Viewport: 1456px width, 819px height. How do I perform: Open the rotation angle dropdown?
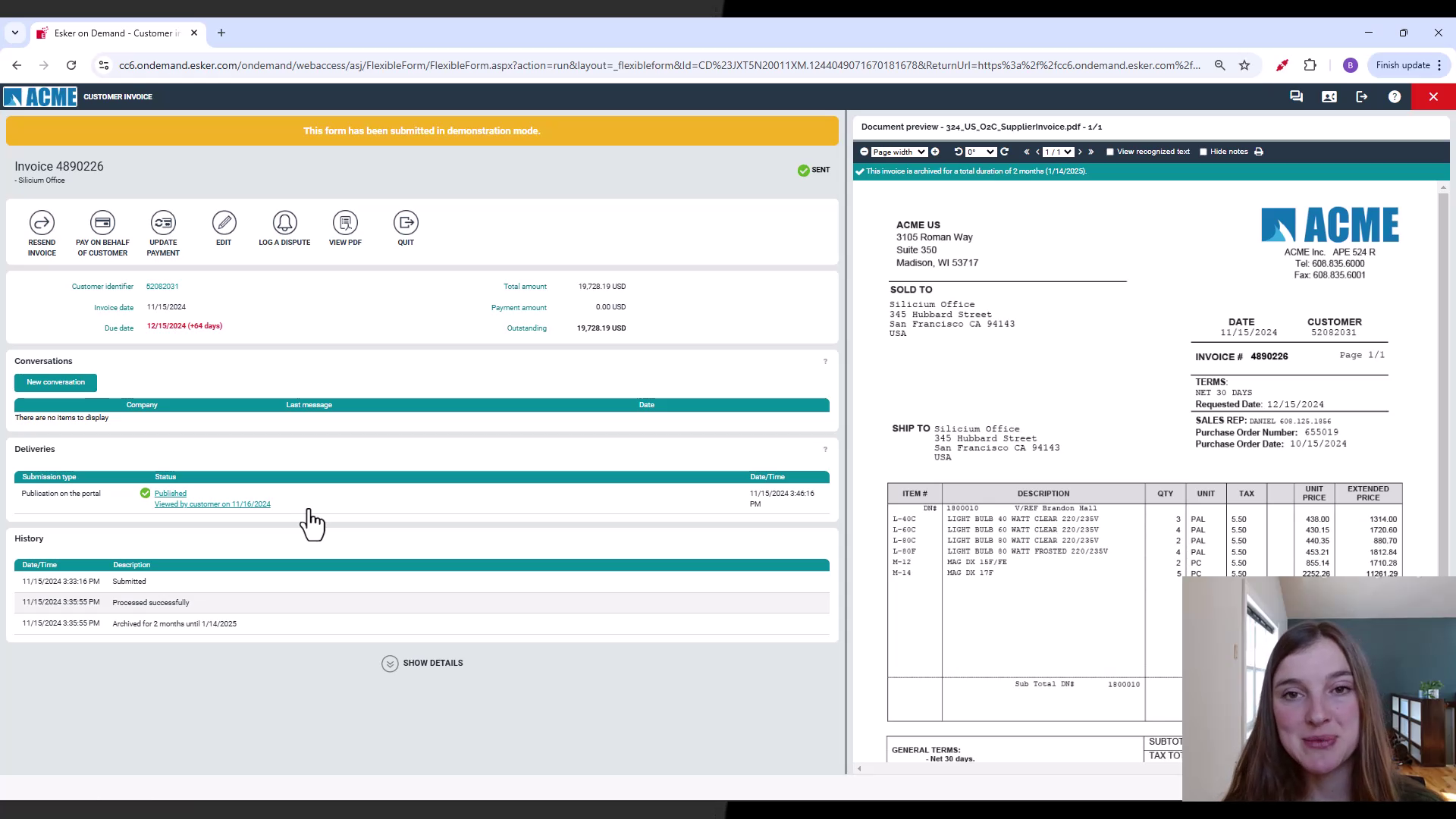coord(981,152)
